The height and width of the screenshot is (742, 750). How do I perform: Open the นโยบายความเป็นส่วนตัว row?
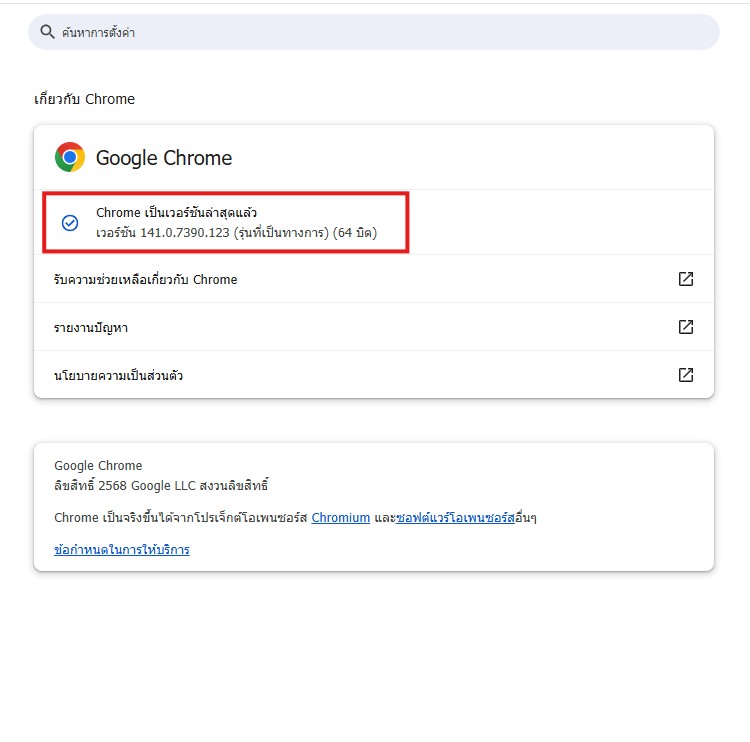point(118,375)
